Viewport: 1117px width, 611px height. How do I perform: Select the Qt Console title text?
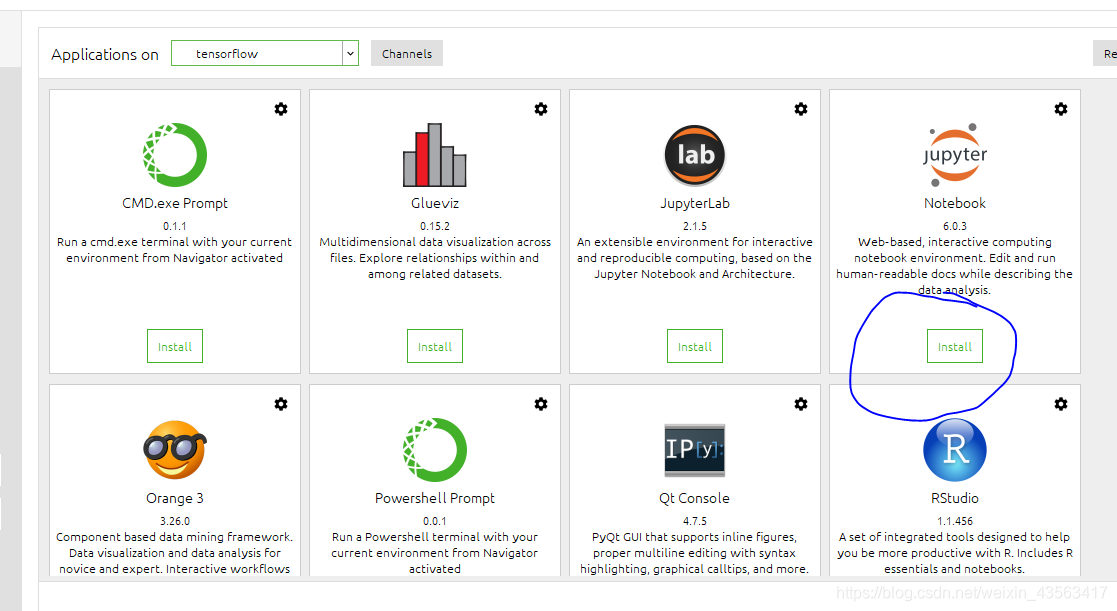point(695,498)
